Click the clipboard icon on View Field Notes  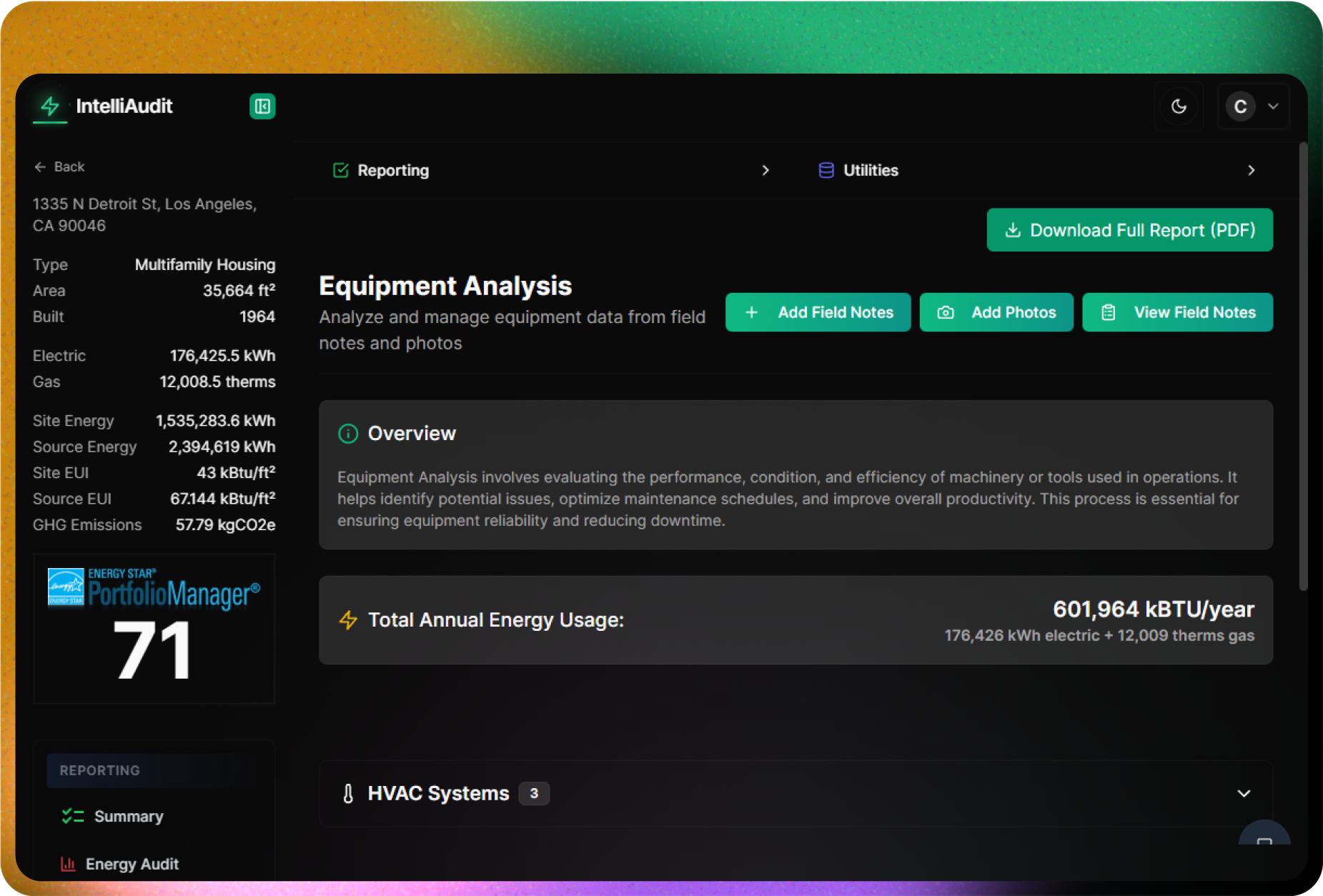click(x=1108, y=312)
